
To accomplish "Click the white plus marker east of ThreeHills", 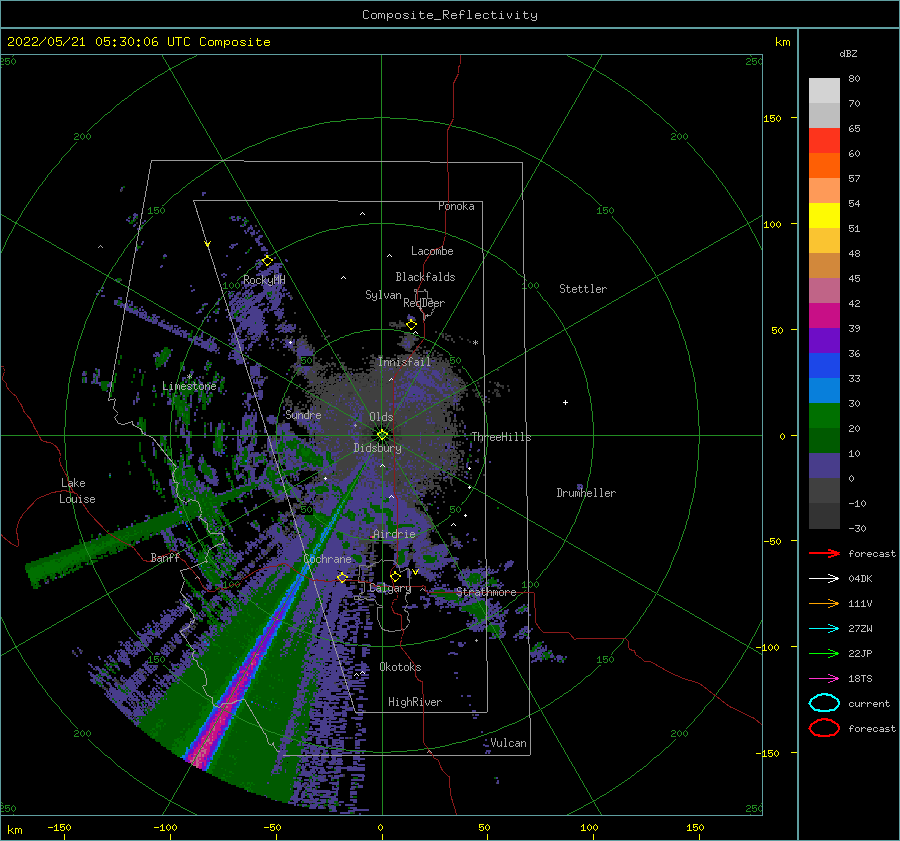I will pyautogui.click(x=565, y=402).
